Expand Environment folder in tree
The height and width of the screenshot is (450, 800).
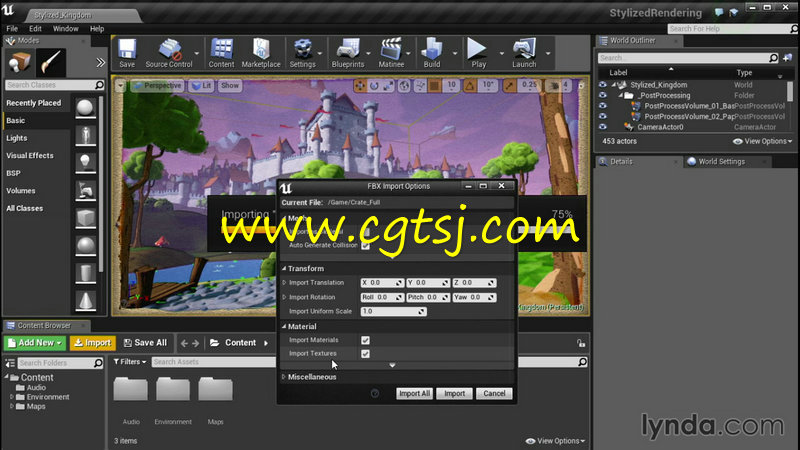tap(12, 397)
